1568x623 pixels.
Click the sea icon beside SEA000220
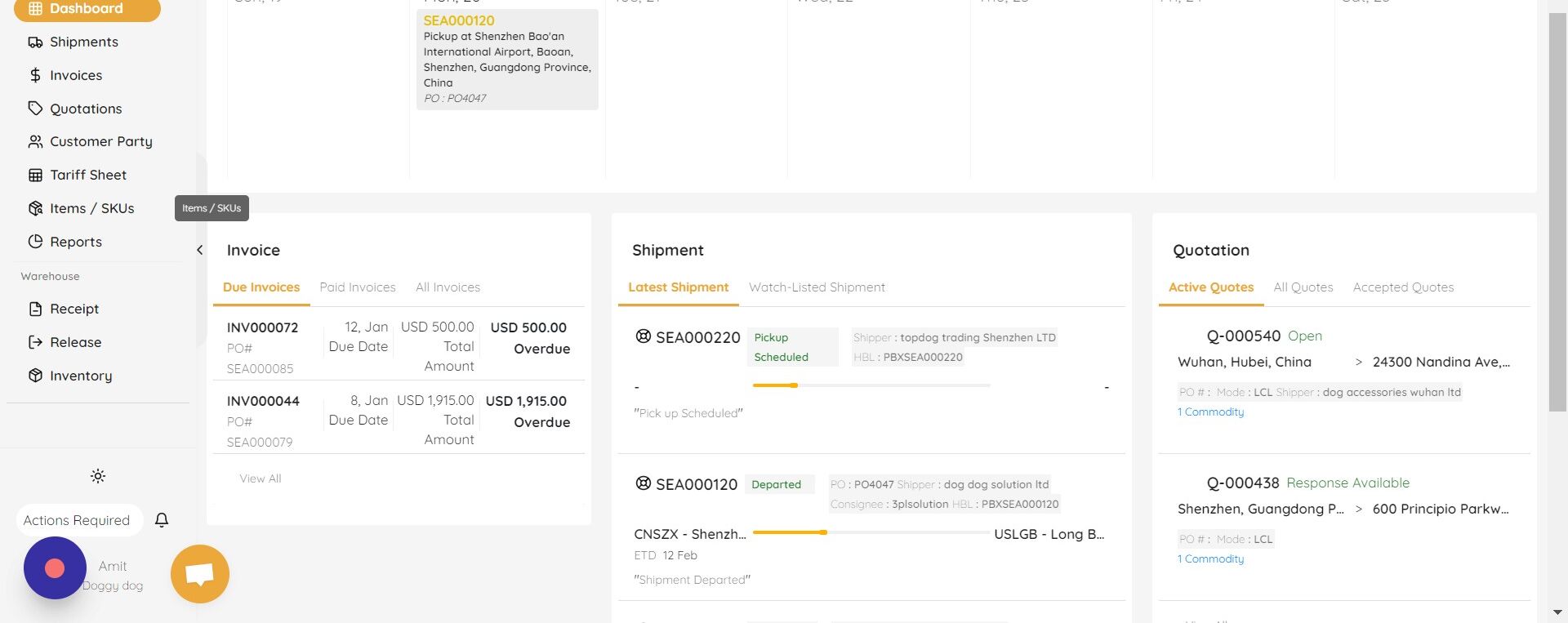pos(643,336)
